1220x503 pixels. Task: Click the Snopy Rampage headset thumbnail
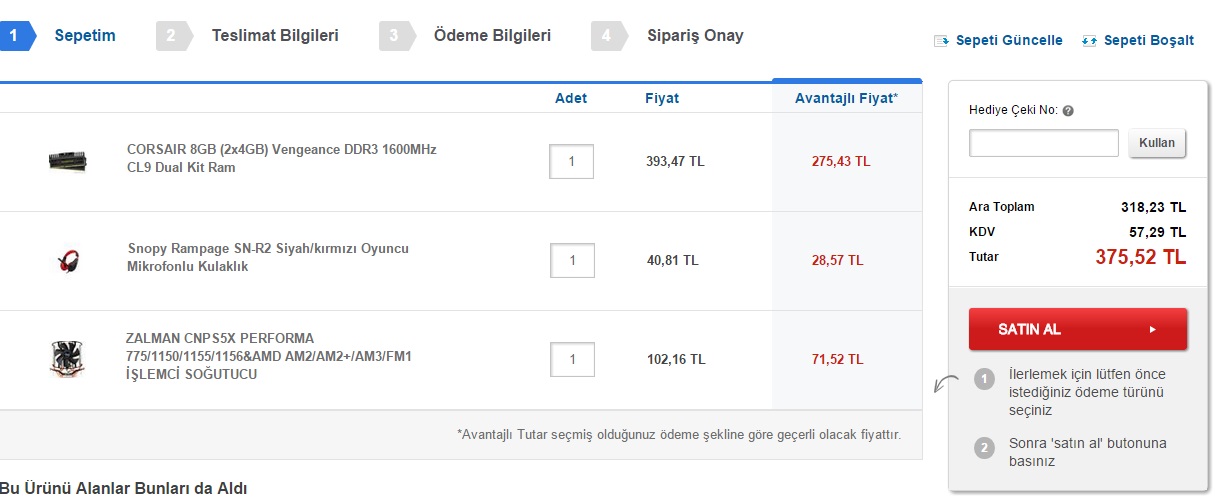(x=68, y=260)
